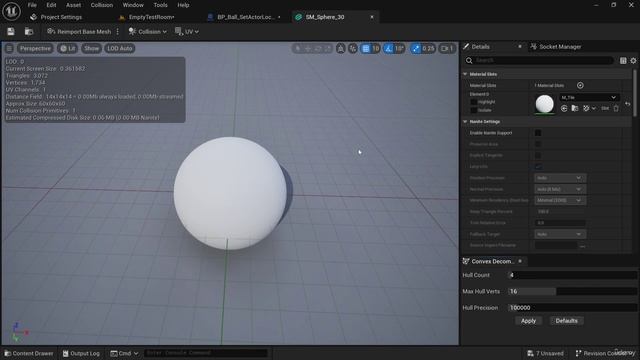Browse for Source Import Filename ellipsis
This screenshot has height=360, width=640.
[582, 245]
